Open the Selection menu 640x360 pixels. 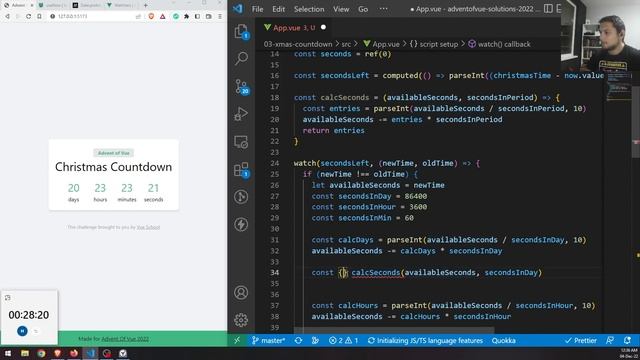(309, 9)
